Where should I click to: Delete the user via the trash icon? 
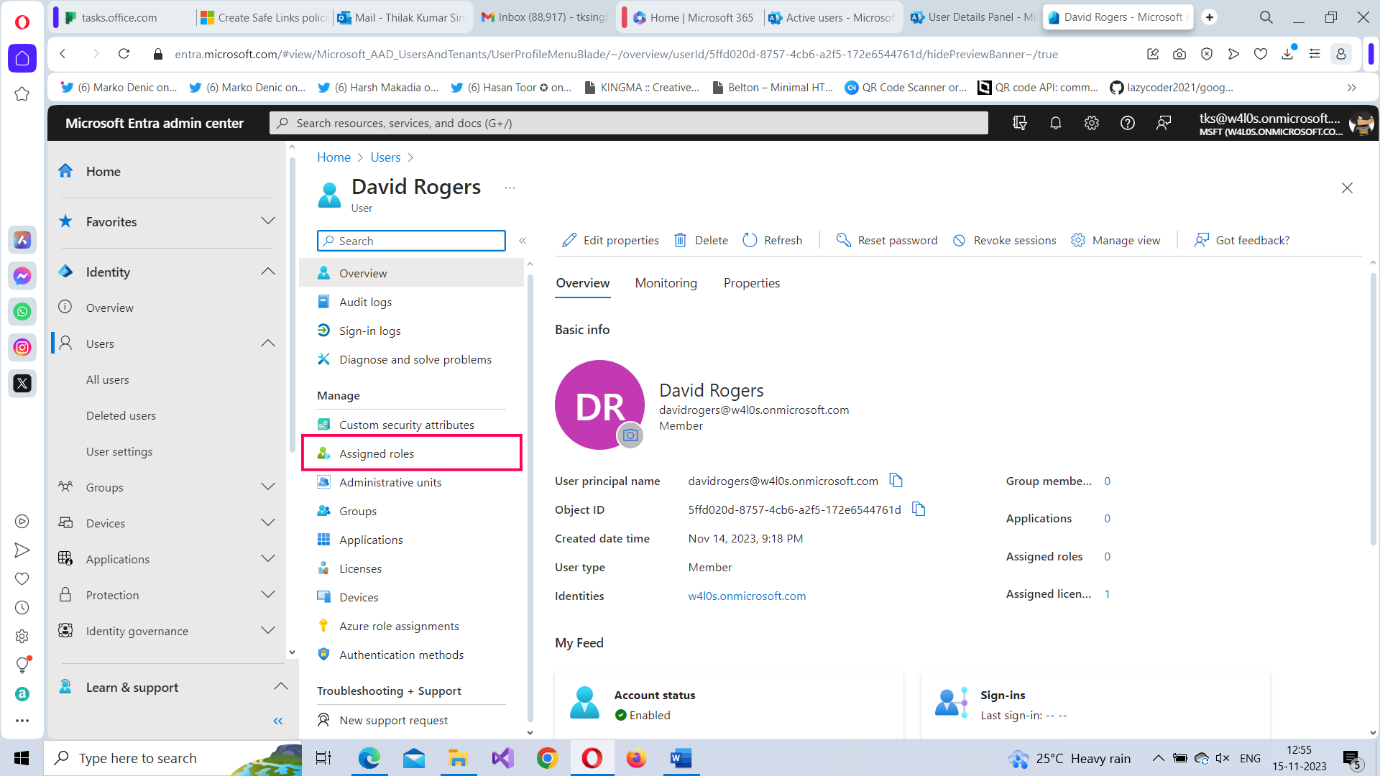click(679, 240)
